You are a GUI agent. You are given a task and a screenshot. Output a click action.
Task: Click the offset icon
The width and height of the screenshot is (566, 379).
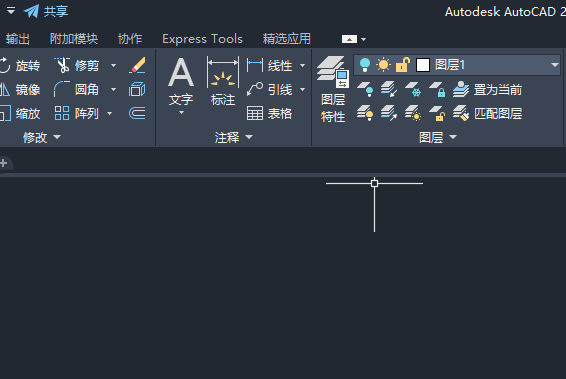(x=137, y=113)
